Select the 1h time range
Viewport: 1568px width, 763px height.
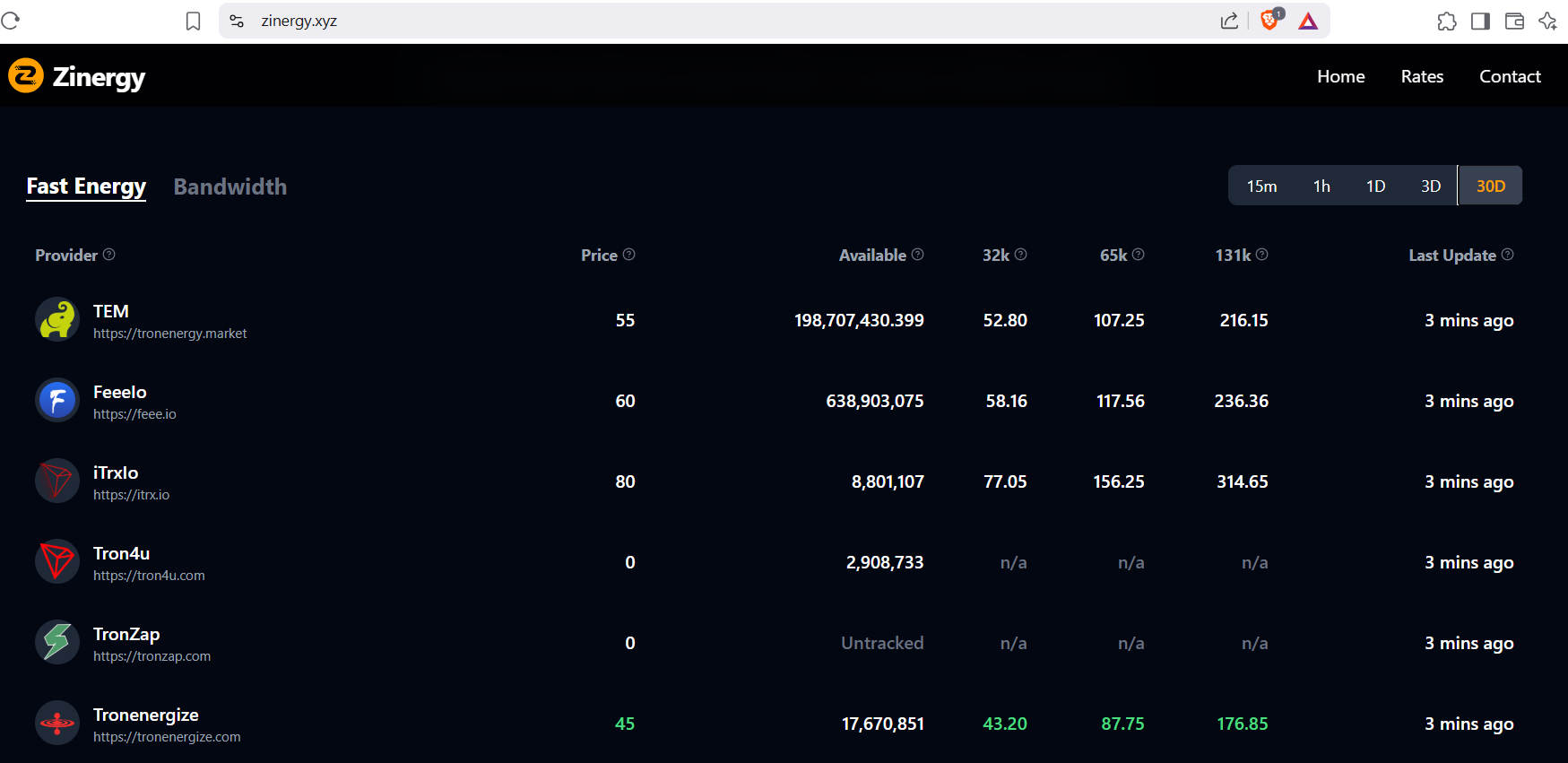1321,186
